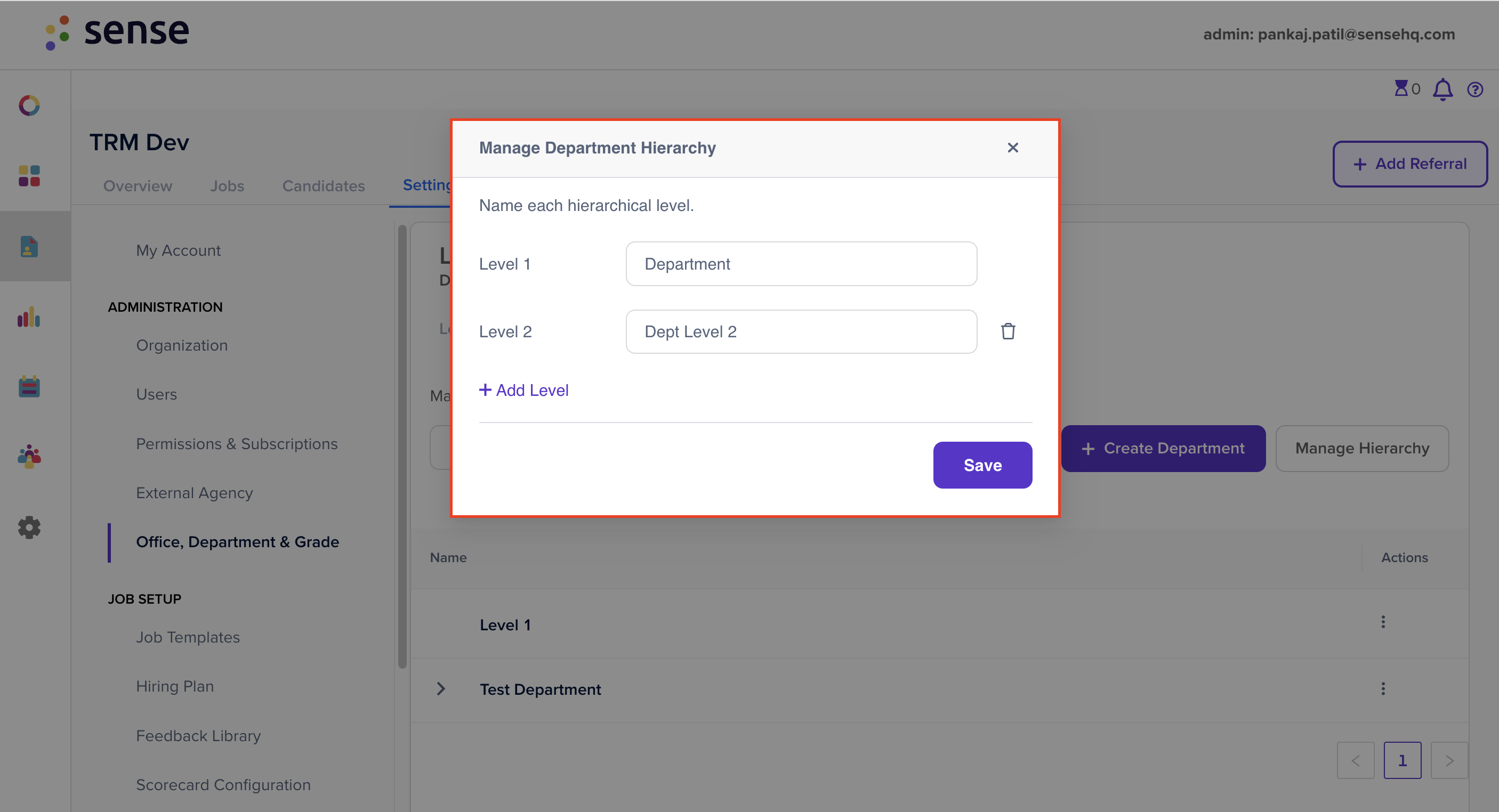The width and height of the screenshot is (1499, 812).
Task: Switch to the Settings tab
Action: 427,185
